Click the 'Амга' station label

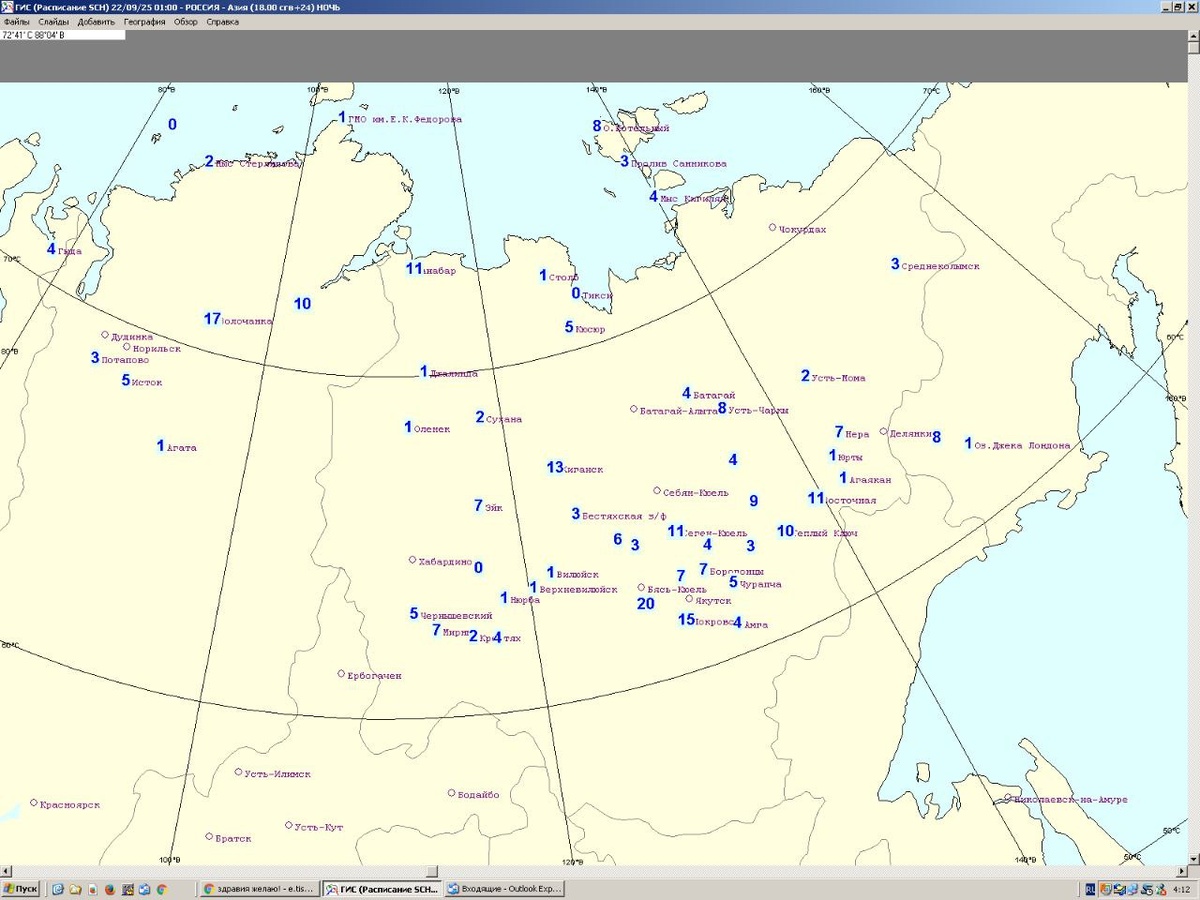(756, 625)
